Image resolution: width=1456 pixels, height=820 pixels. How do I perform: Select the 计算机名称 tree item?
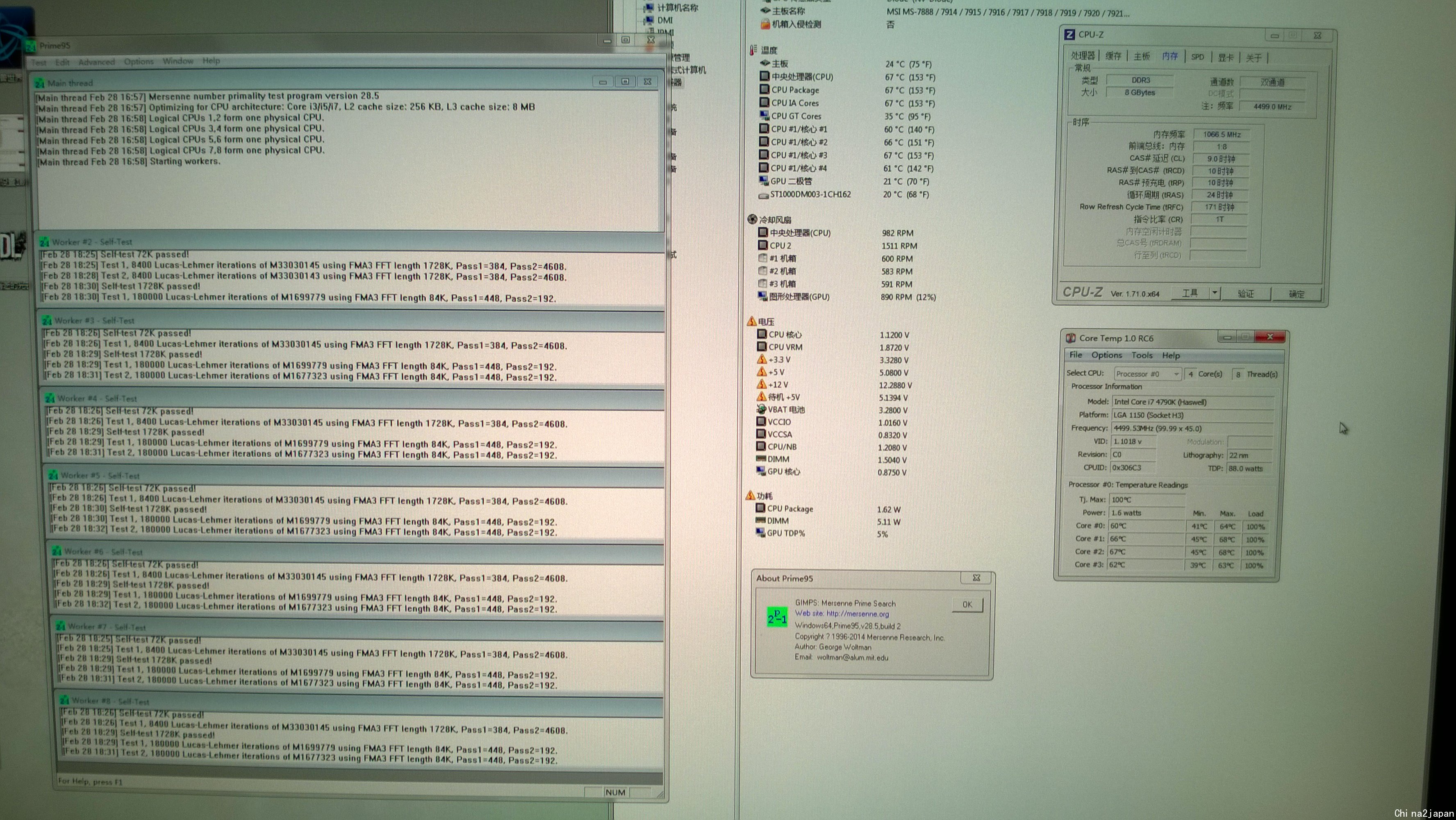coord(677,8)
